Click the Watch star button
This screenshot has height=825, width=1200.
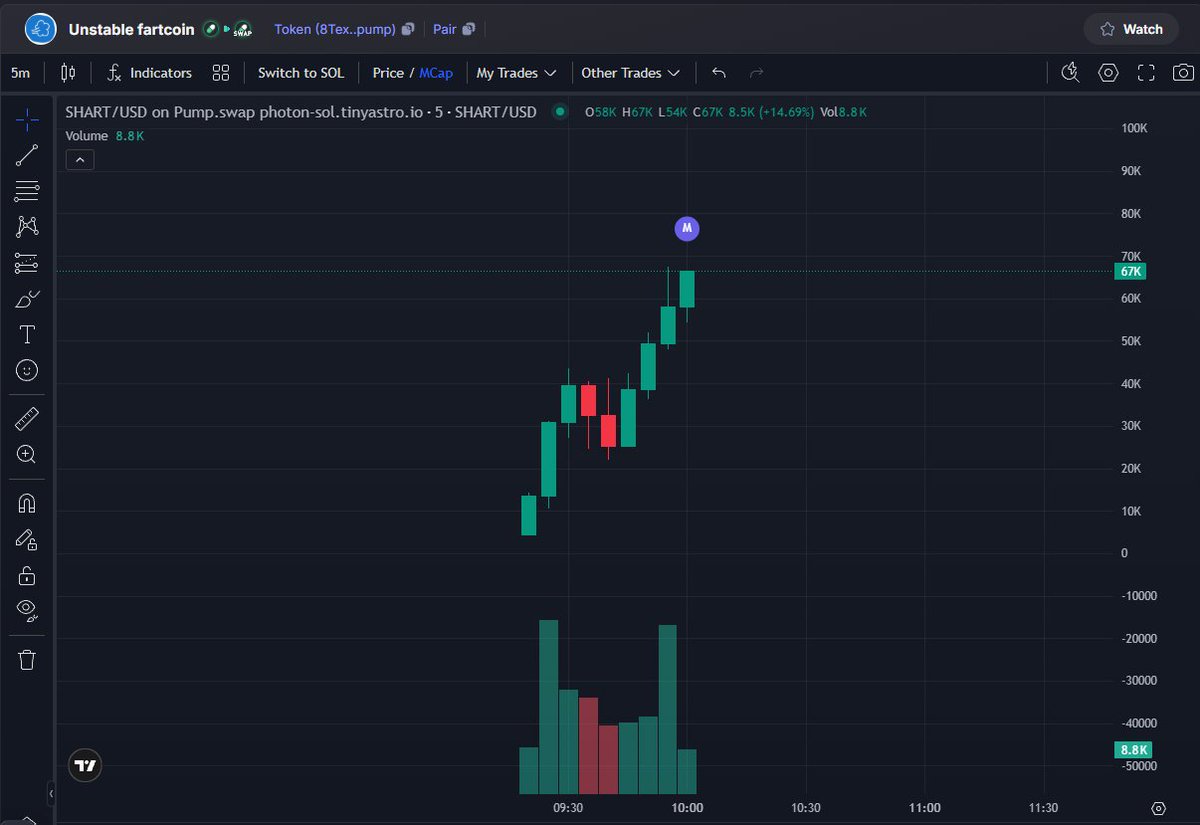click(x=1131, y=29)
